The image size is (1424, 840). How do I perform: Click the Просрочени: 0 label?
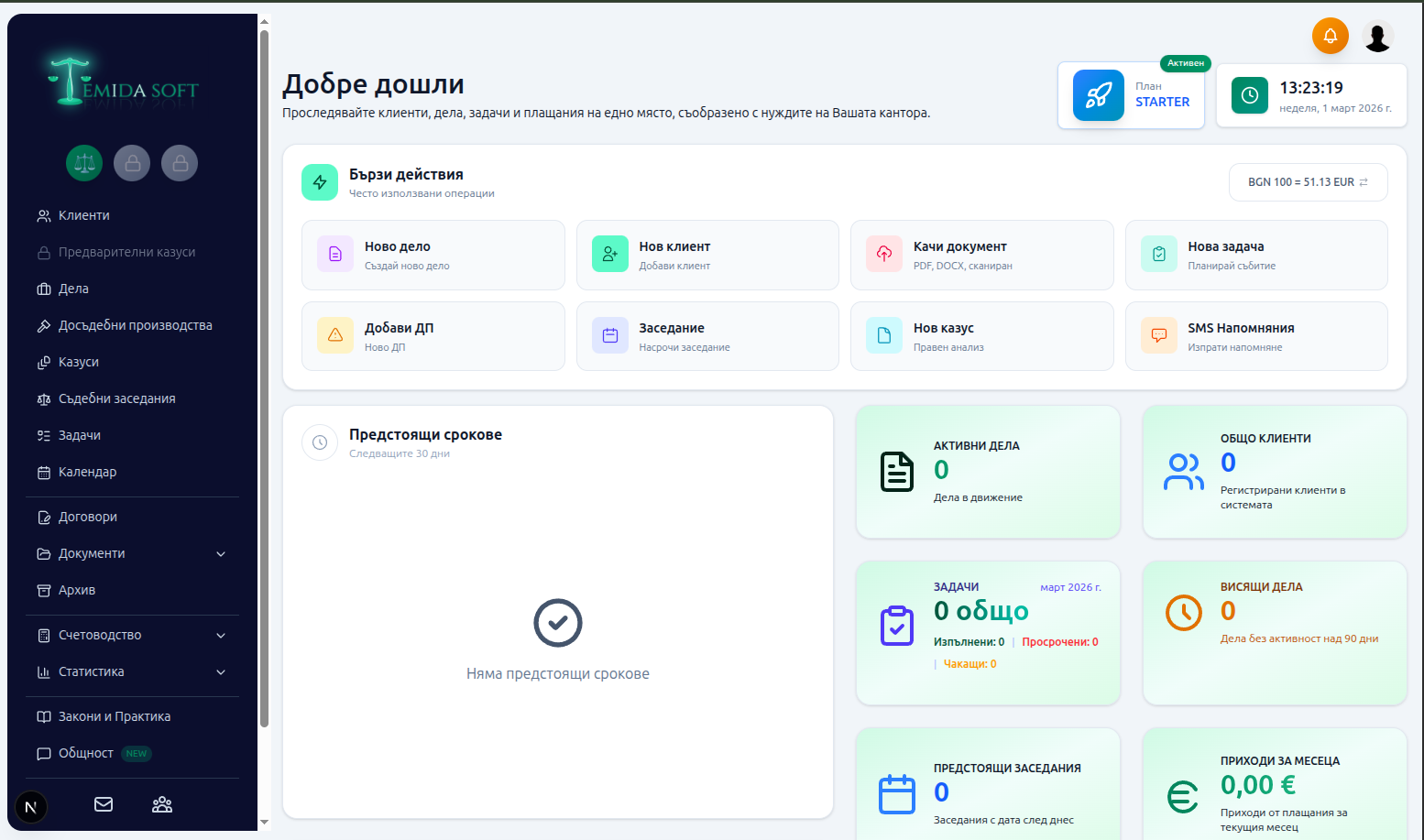[x=1060, y=642]
